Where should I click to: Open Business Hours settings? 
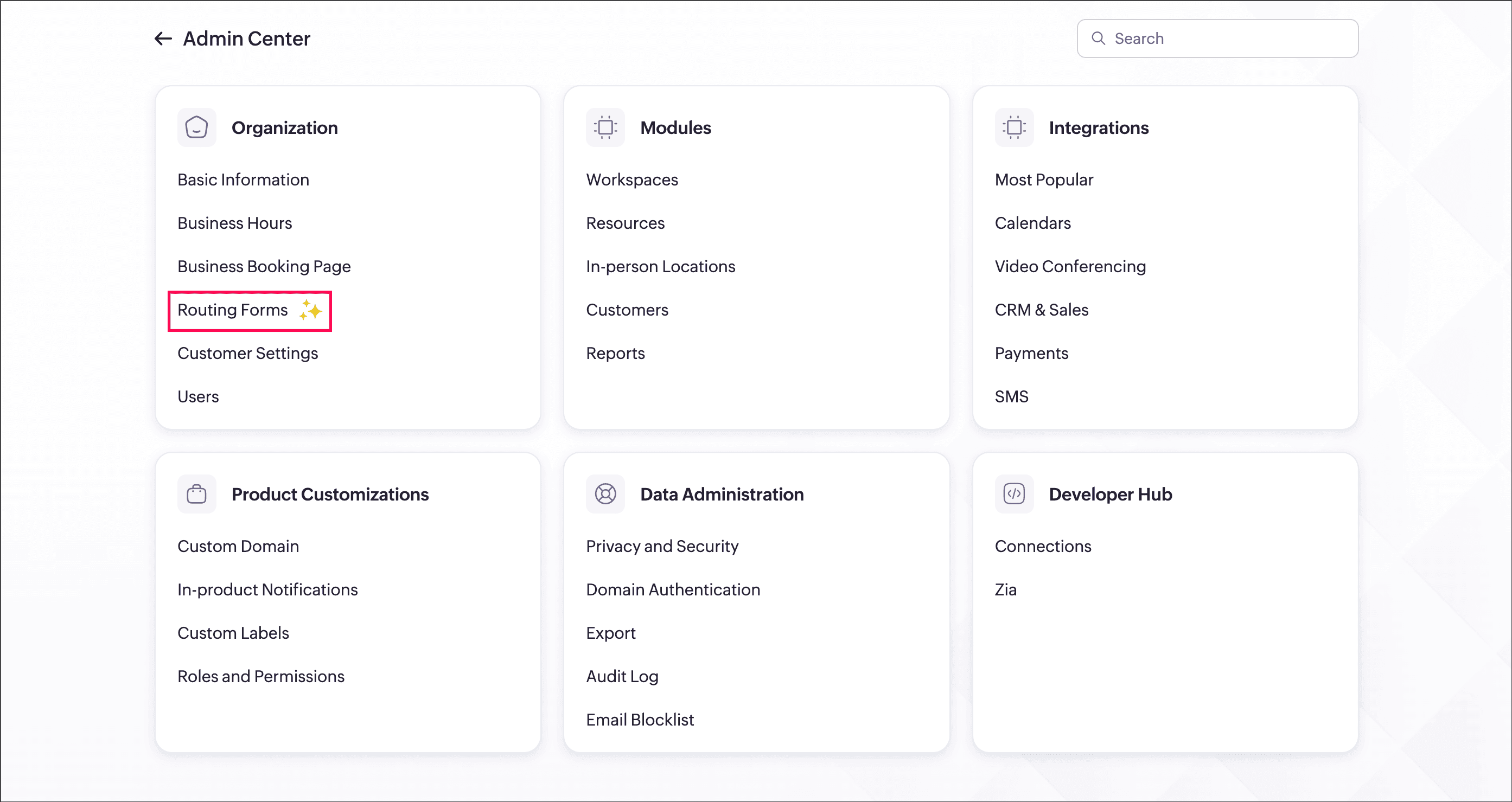[x=234, y=223]
